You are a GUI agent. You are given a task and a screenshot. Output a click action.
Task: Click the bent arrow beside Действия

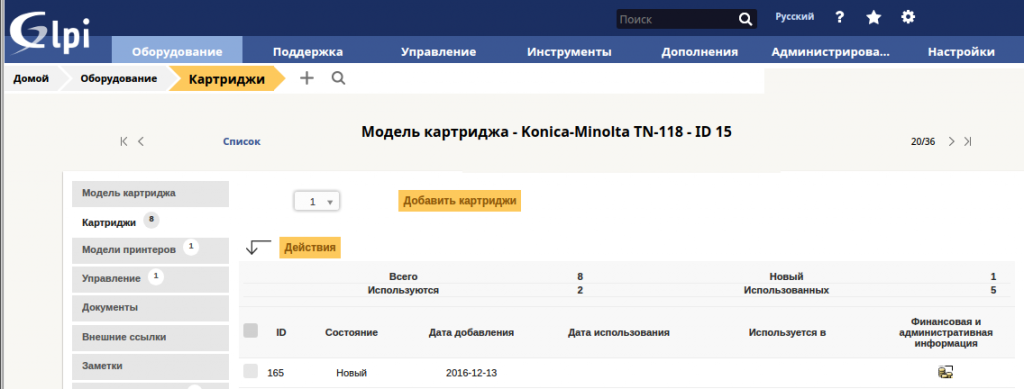259,248
